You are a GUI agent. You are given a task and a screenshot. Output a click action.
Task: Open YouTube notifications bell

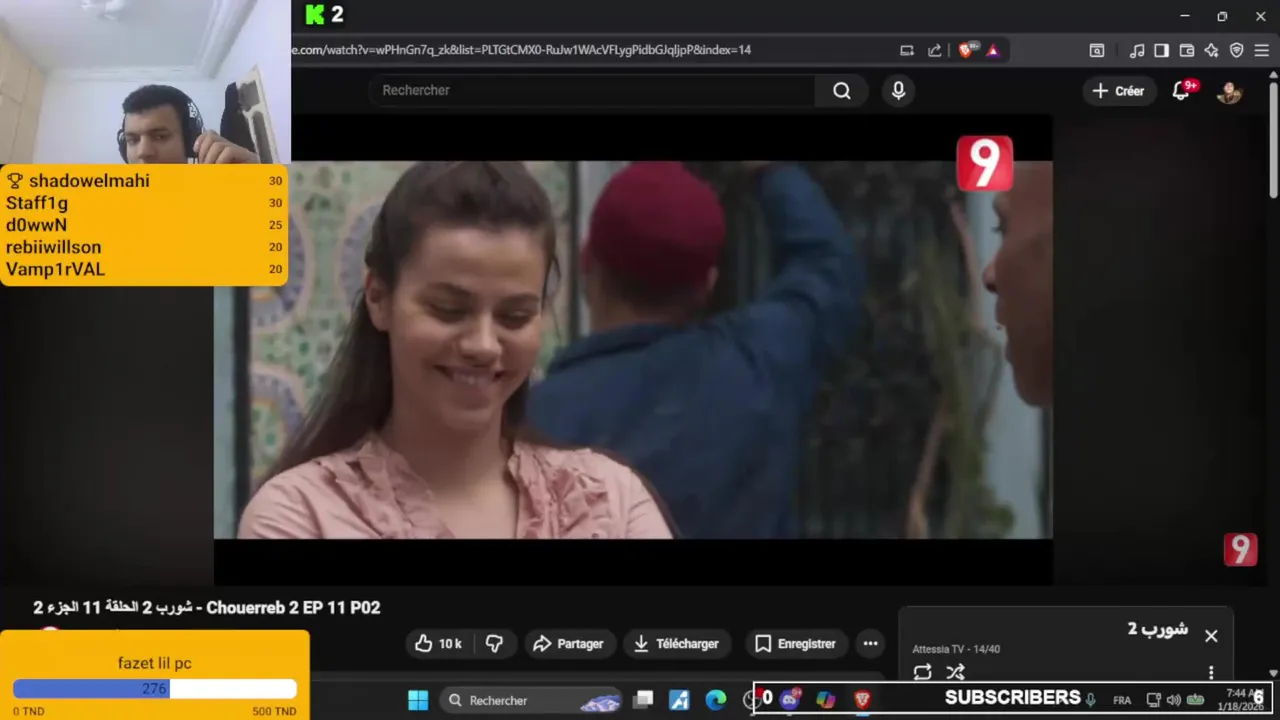pos(1181,91)
